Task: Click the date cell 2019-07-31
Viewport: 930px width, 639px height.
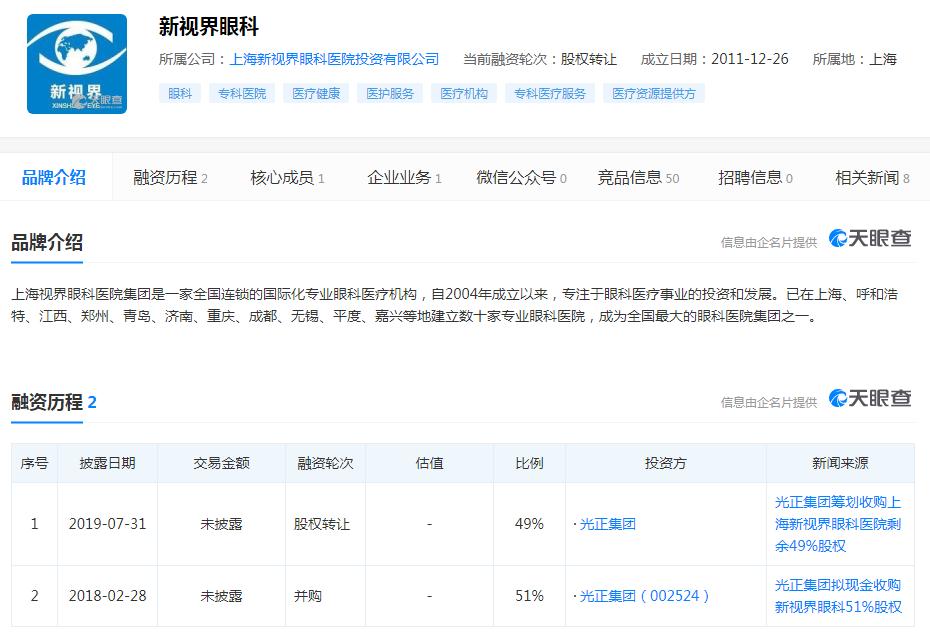Action: point(107,524)
